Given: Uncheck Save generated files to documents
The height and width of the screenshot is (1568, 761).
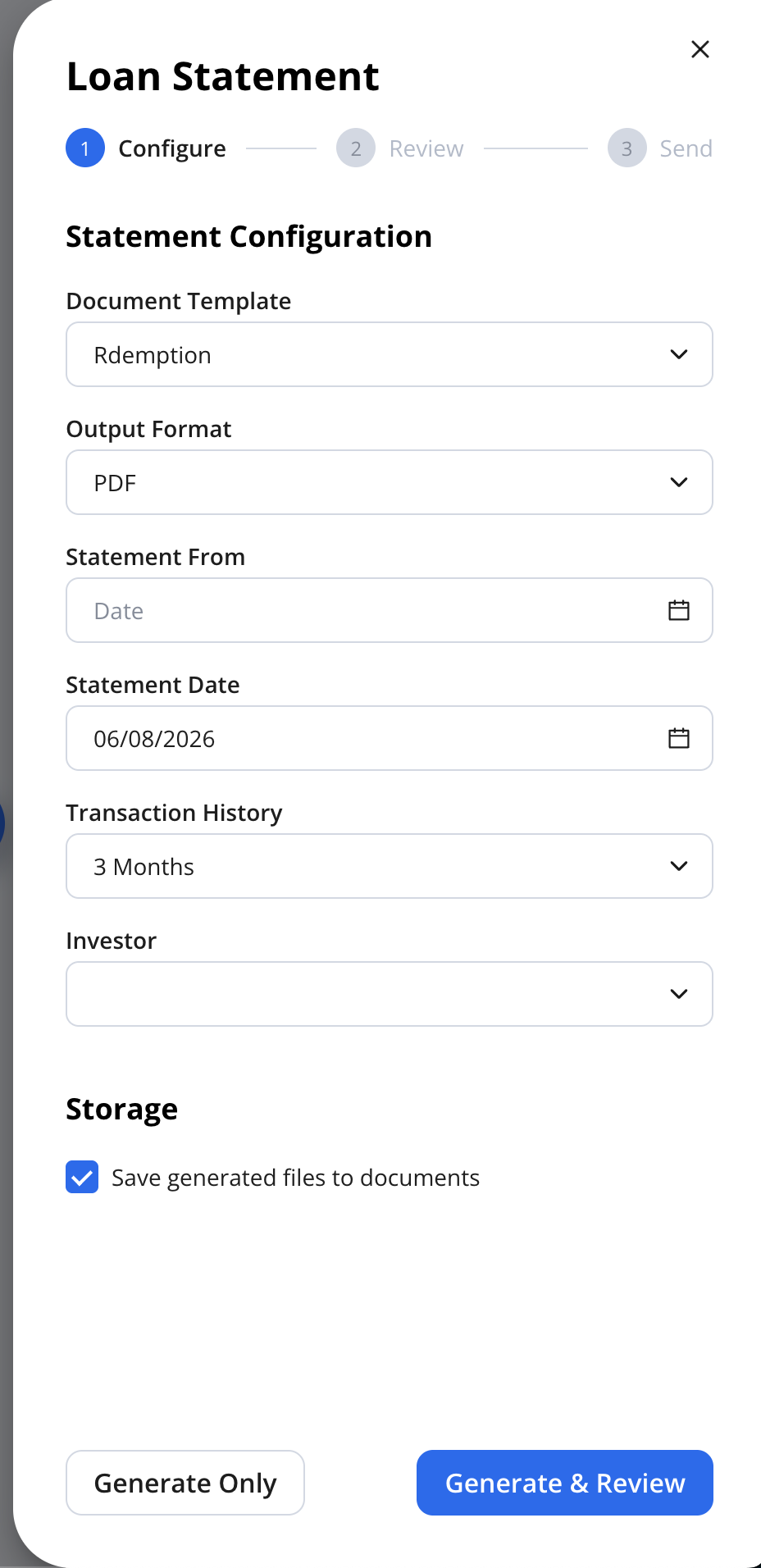Looking at the screenshot, I should point(82,1178).
